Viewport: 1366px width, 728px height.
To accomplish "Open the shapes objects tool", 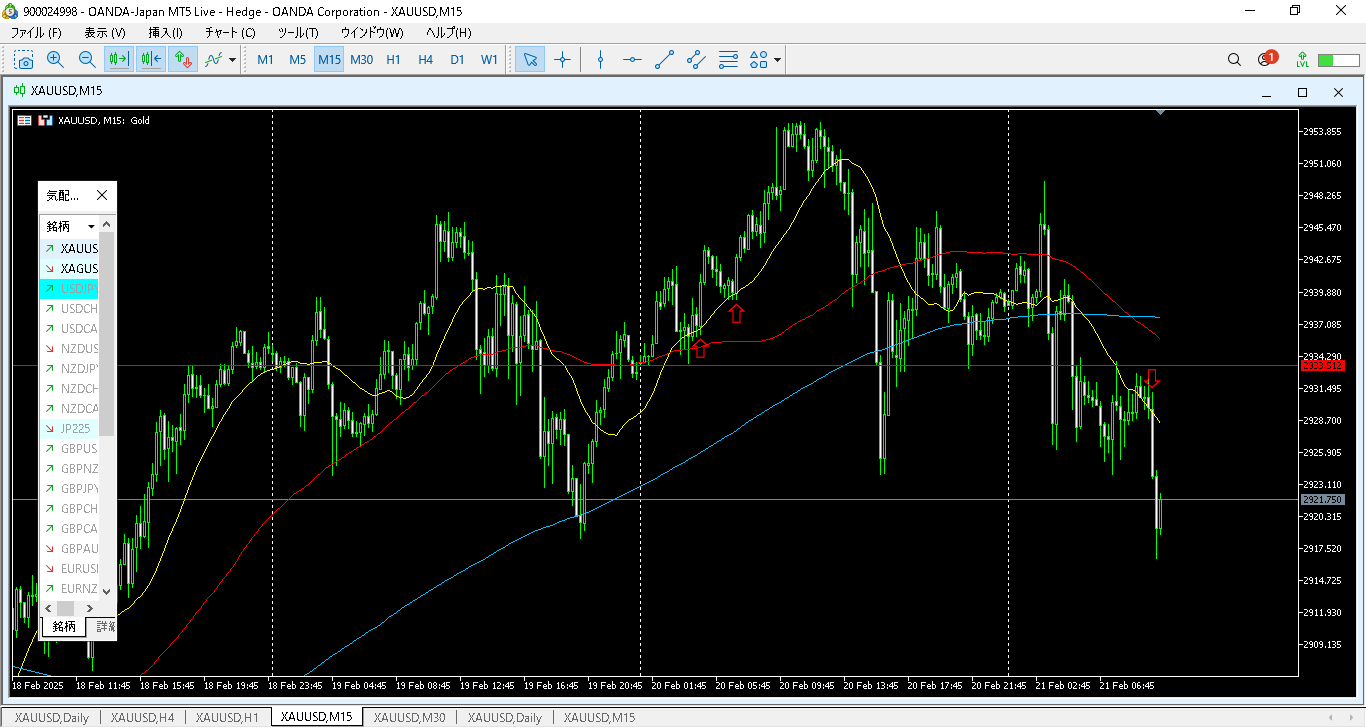I will pos(759,59).
